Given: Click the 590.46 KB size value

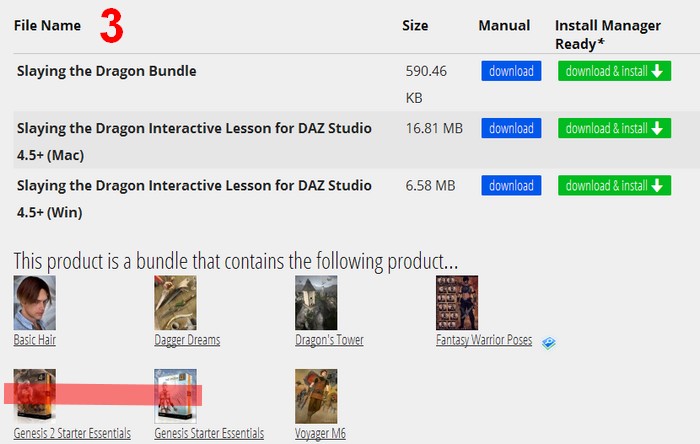Looking at the screenshot, I should (426, 84).
